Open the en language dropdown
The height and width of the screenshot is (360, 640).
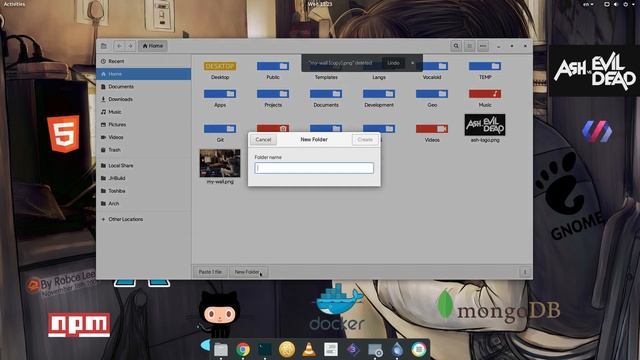pos(588,4)
